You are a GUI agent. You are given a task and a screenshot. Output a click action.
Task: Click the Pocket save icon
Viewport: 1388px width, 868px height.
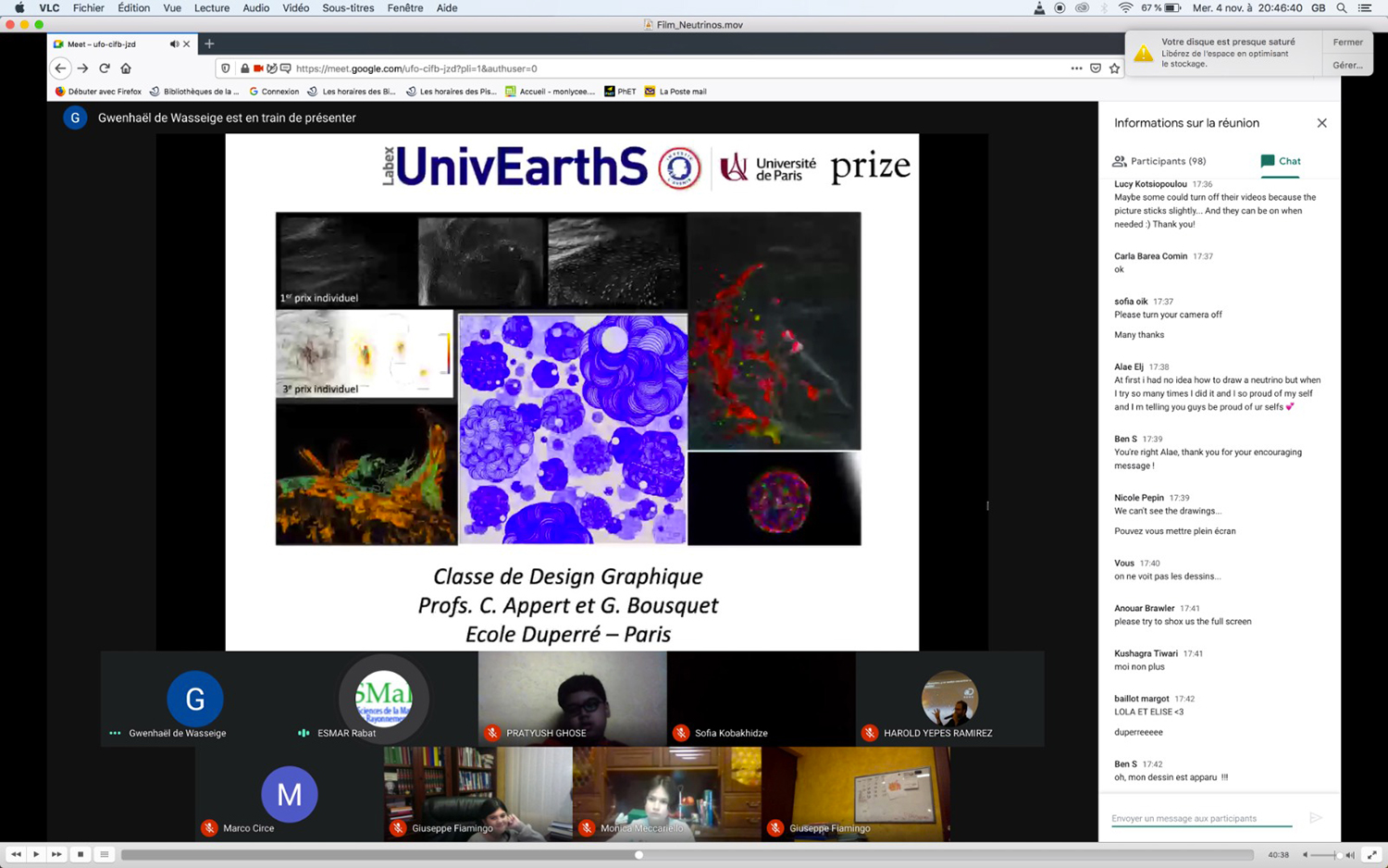pos(1096,68)
